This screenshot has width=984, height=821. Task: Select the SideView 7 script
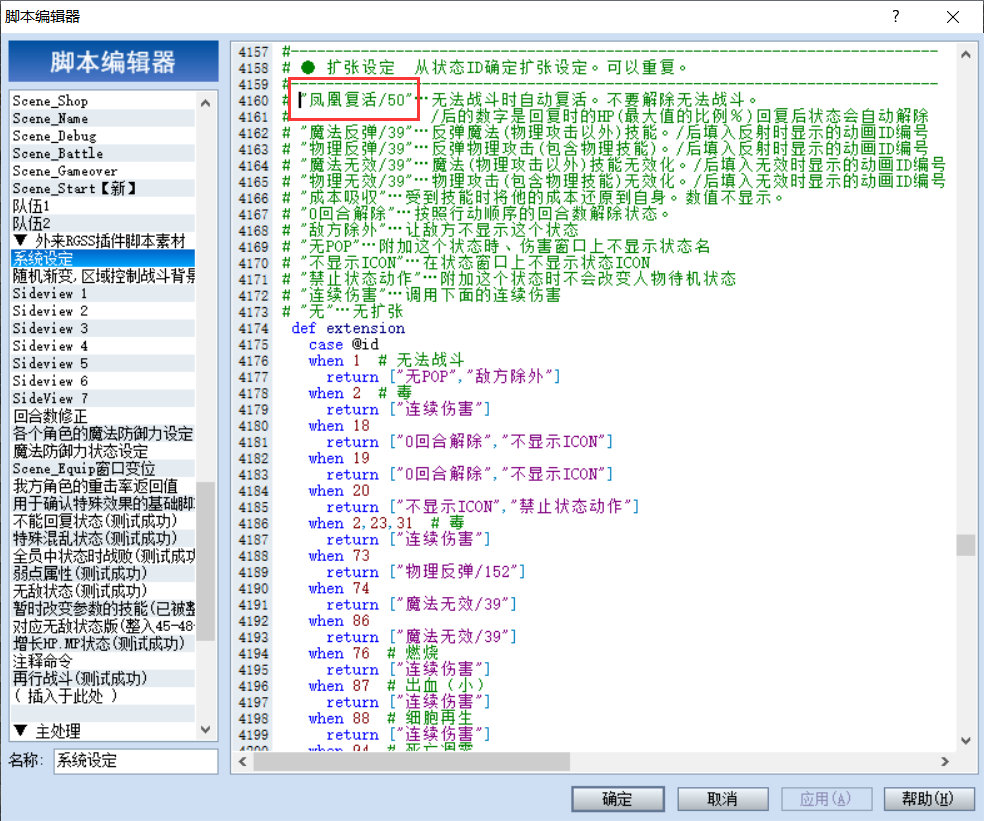(103, 399)
